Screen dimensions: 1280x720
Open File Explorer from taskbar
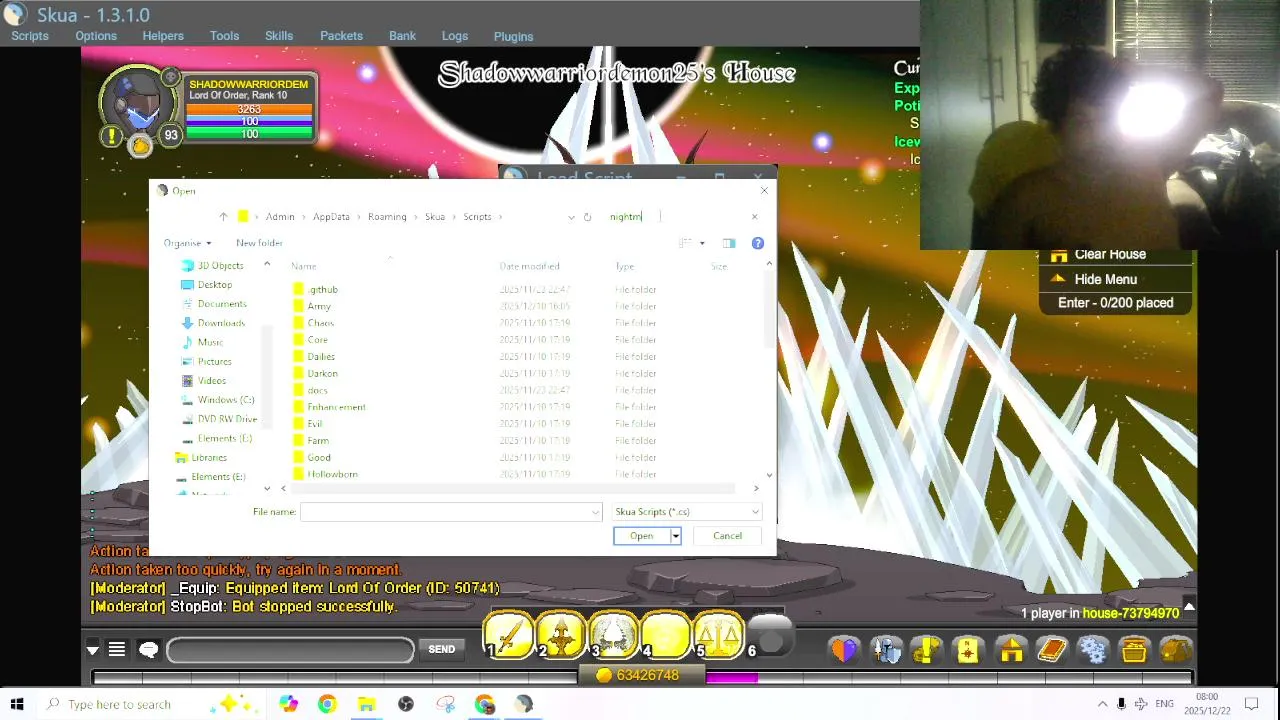point(366,704)
